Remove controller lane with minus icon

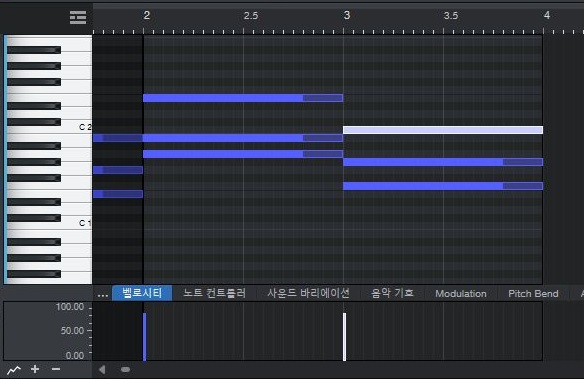[x=56, y=369]
